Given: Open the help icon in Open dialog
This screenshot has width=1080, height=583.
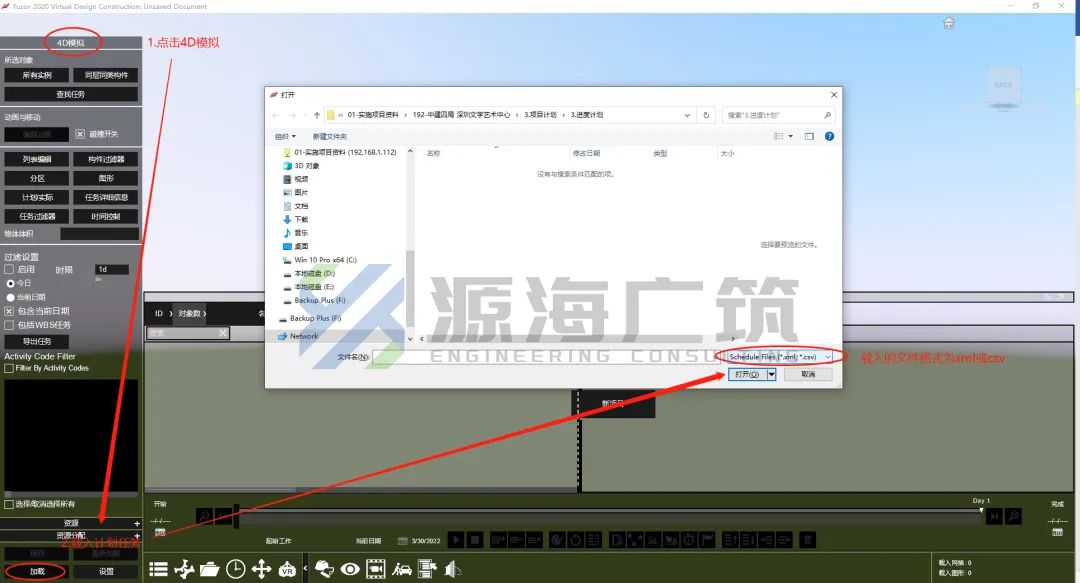Looking at the screenshot, I should (x=829, y=136).
